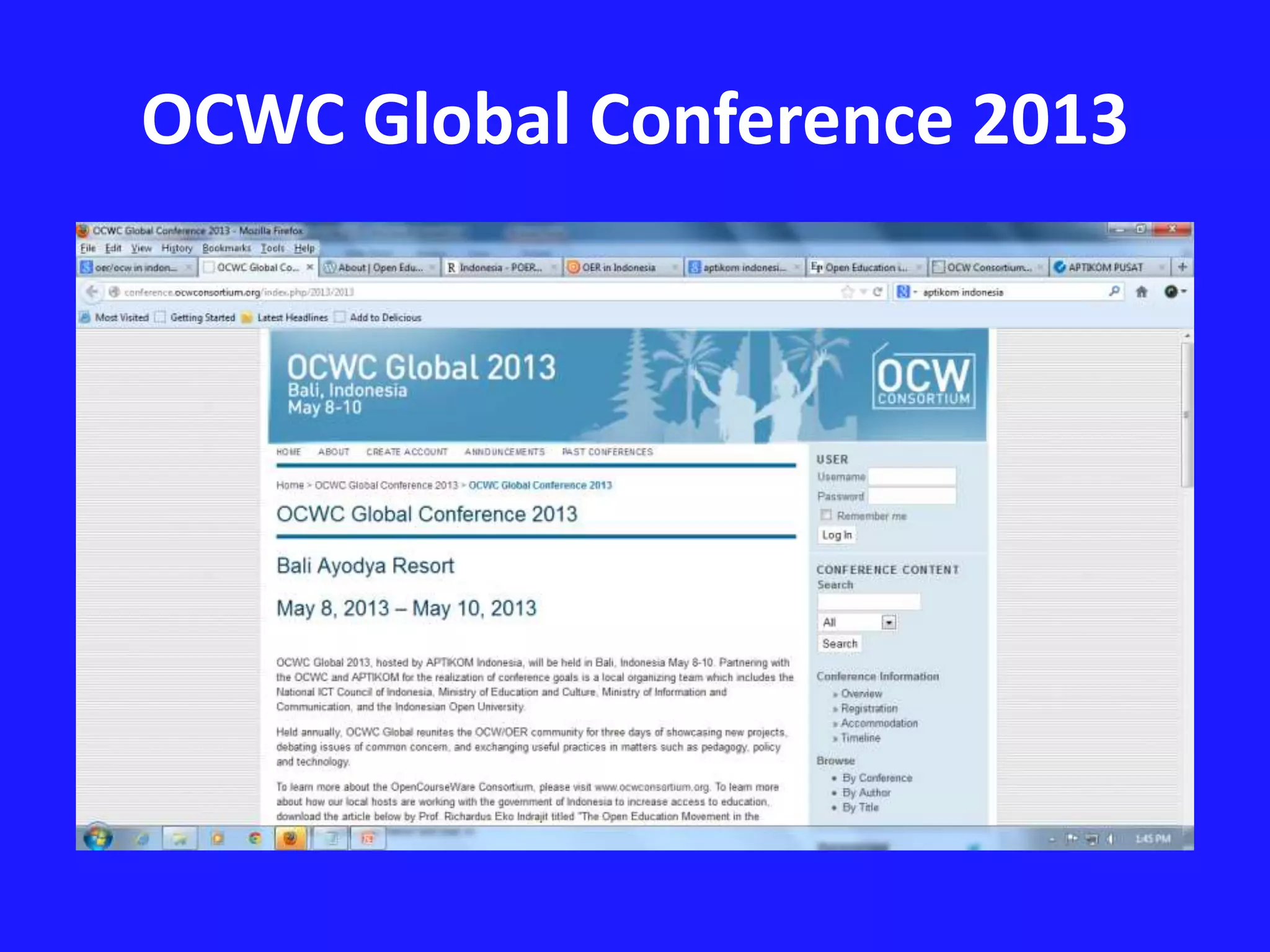Open the Timeline link

(861, 738)
